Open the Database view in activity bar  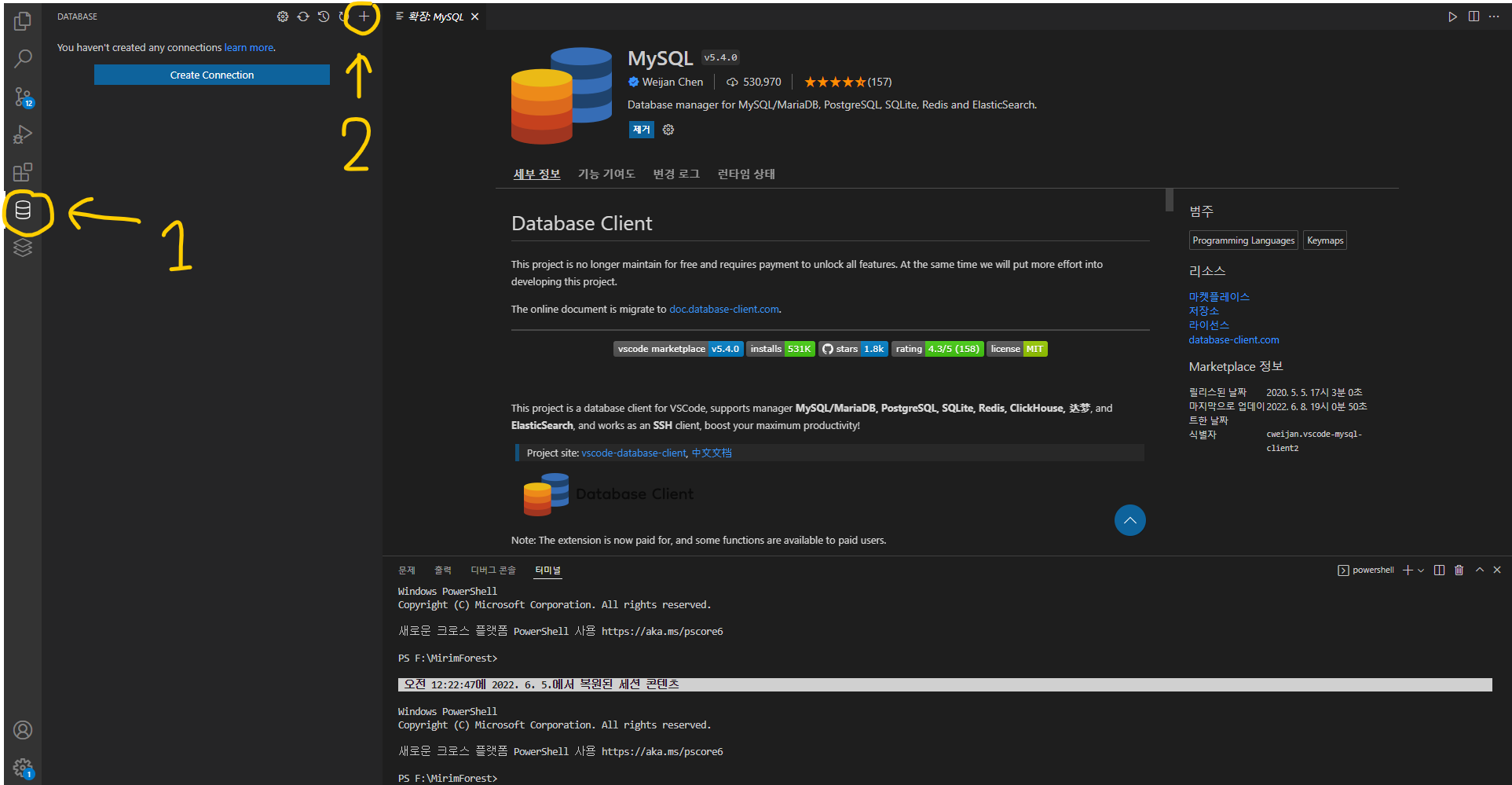pyautogui.click(x=23, y=210)
